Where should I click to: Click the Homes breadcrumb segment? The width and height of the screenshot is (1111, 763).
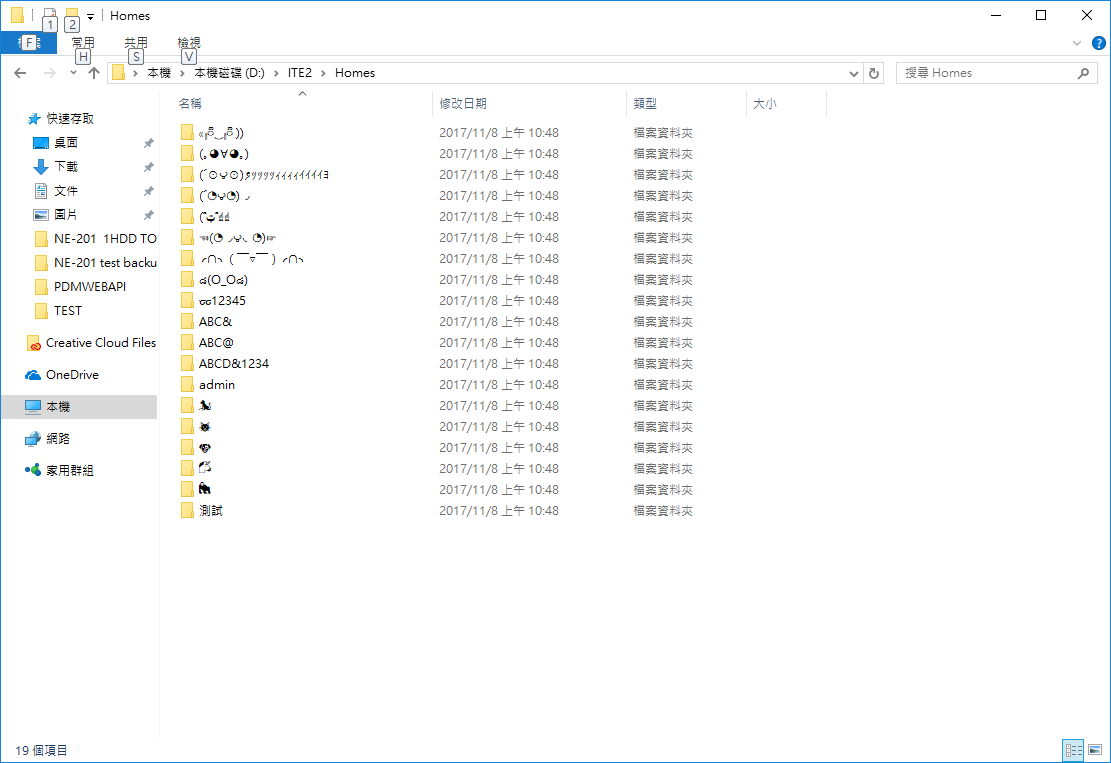[355, 73]
